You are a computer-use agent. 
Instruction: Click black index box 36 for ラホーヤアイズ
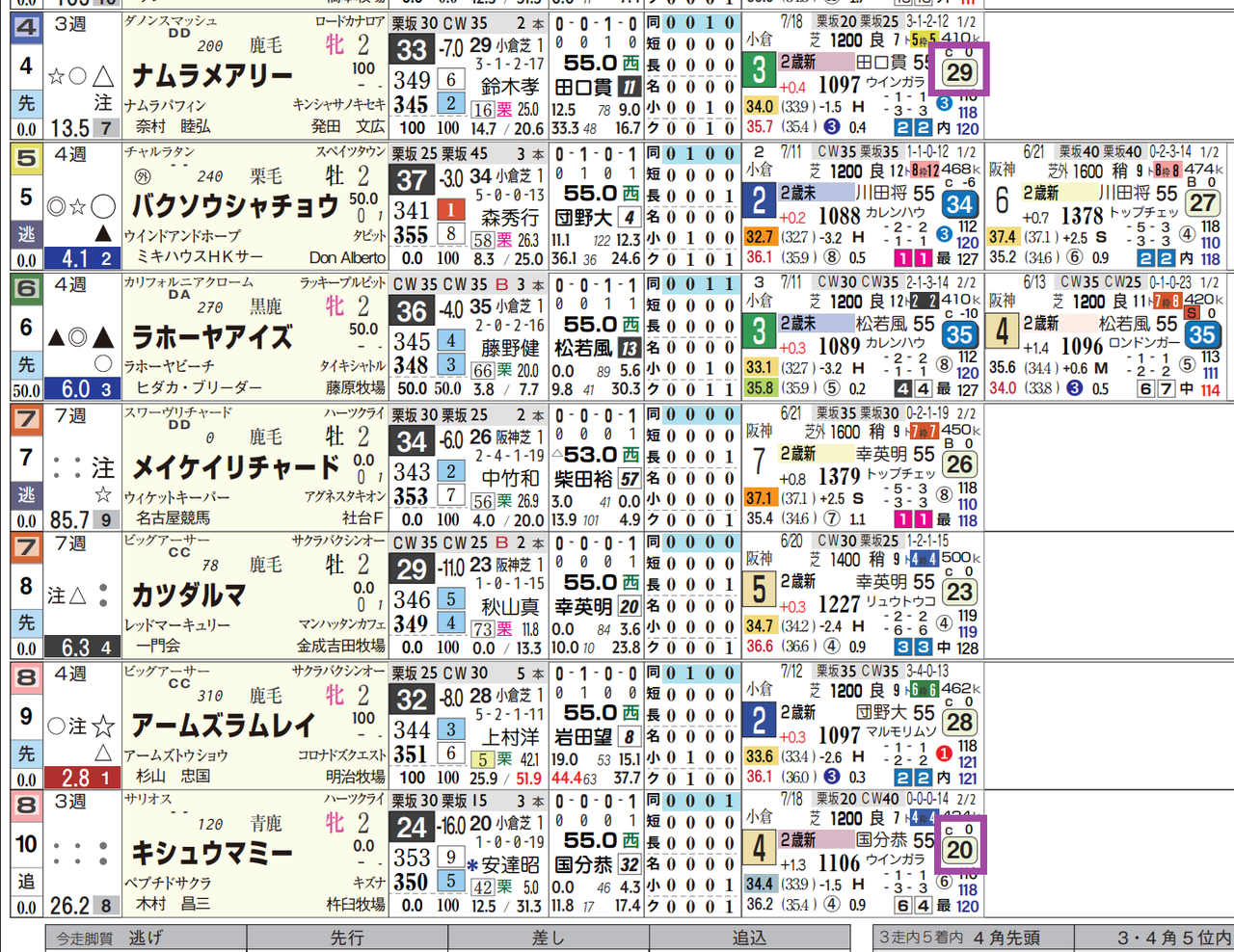(x=412, y=311)
